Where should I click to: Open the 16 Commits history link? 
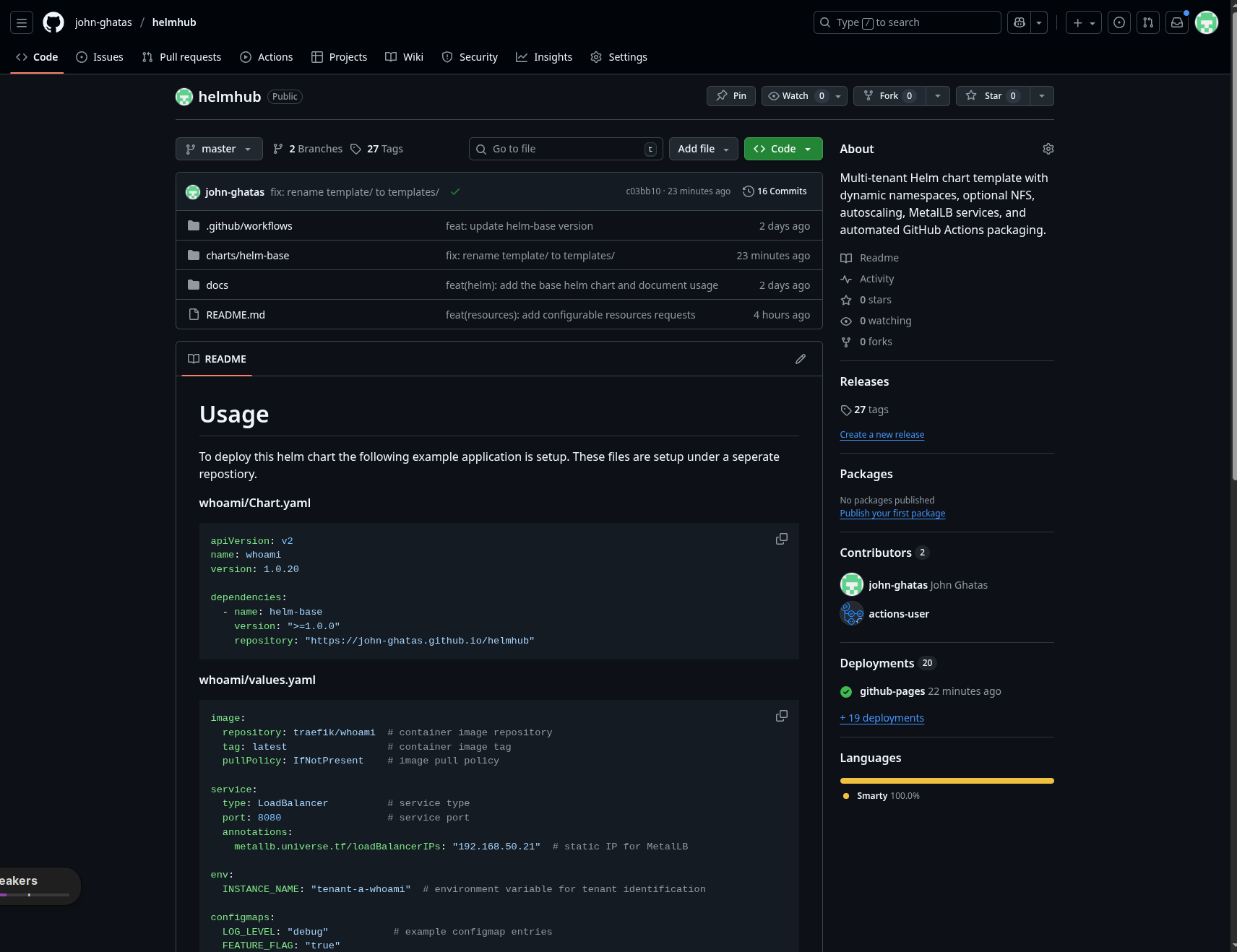pyautogui.click(x=775, y=191)
